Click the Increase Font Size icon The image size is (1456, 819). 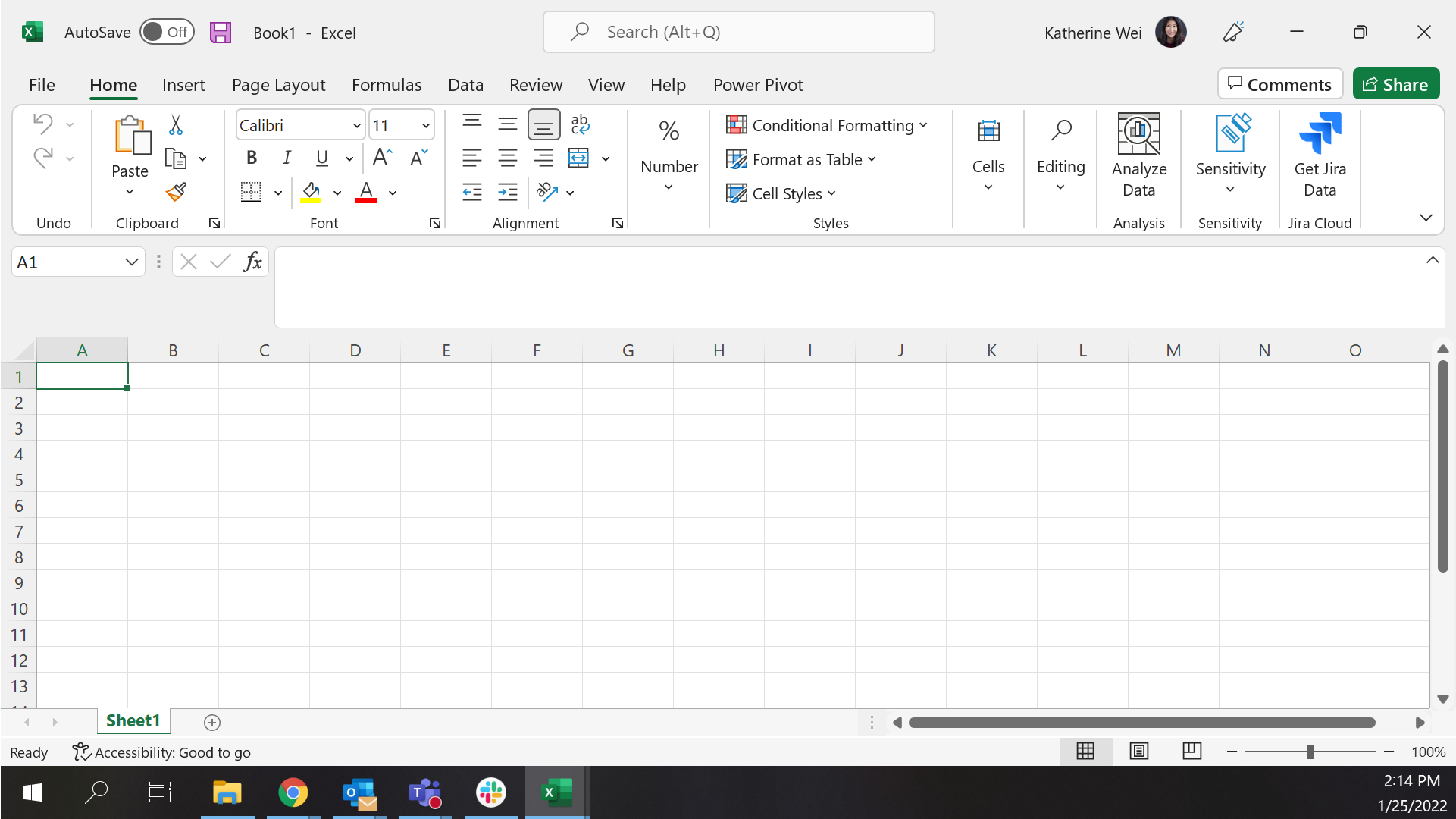(382, 158)
